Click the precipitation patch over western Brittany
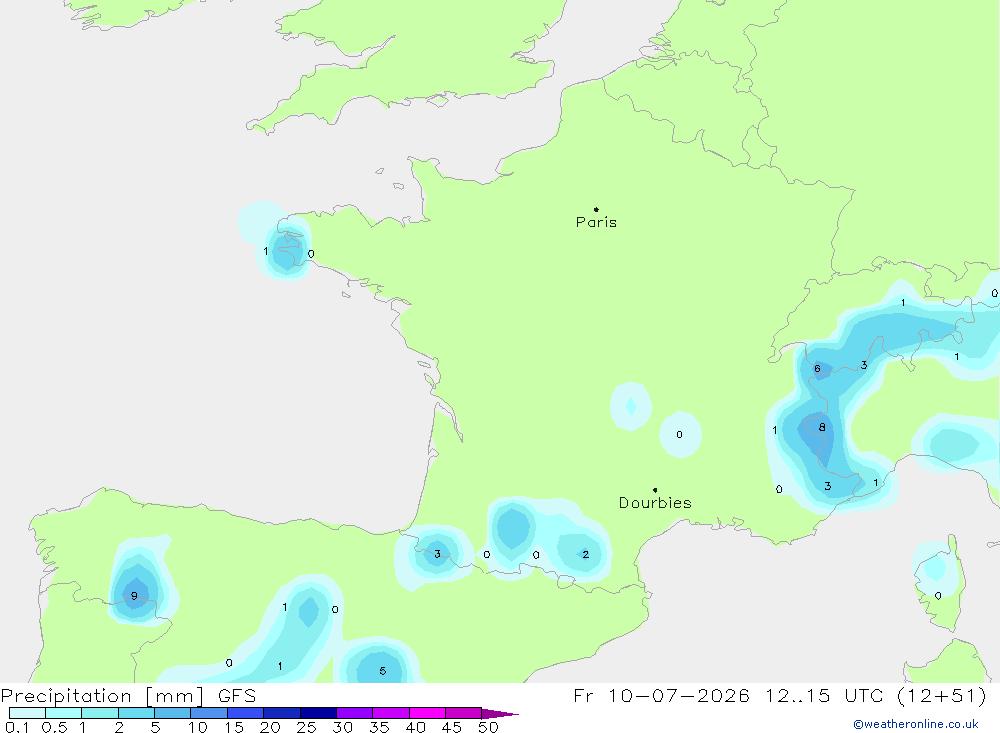Screen dimensions: 1000x733 pyautogui.click(x=286, y=249)
